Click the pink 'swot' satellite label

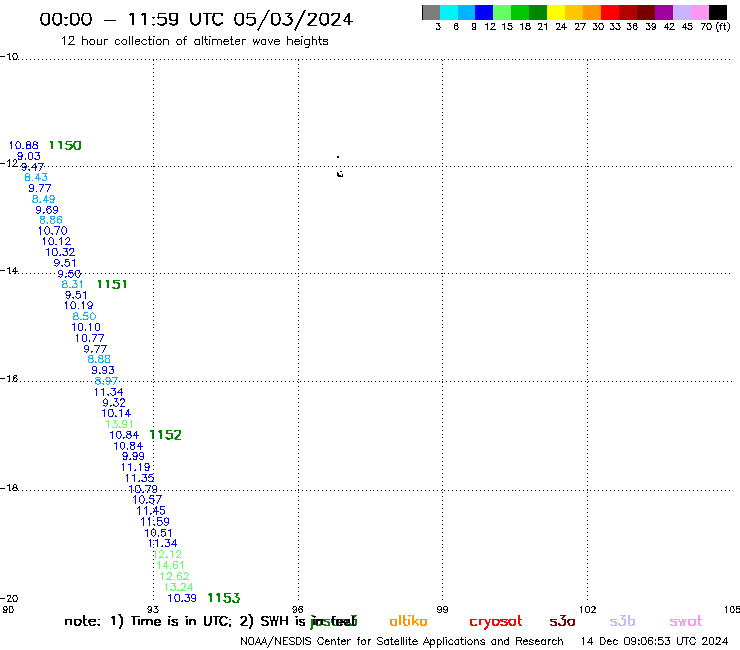point(686,621)
